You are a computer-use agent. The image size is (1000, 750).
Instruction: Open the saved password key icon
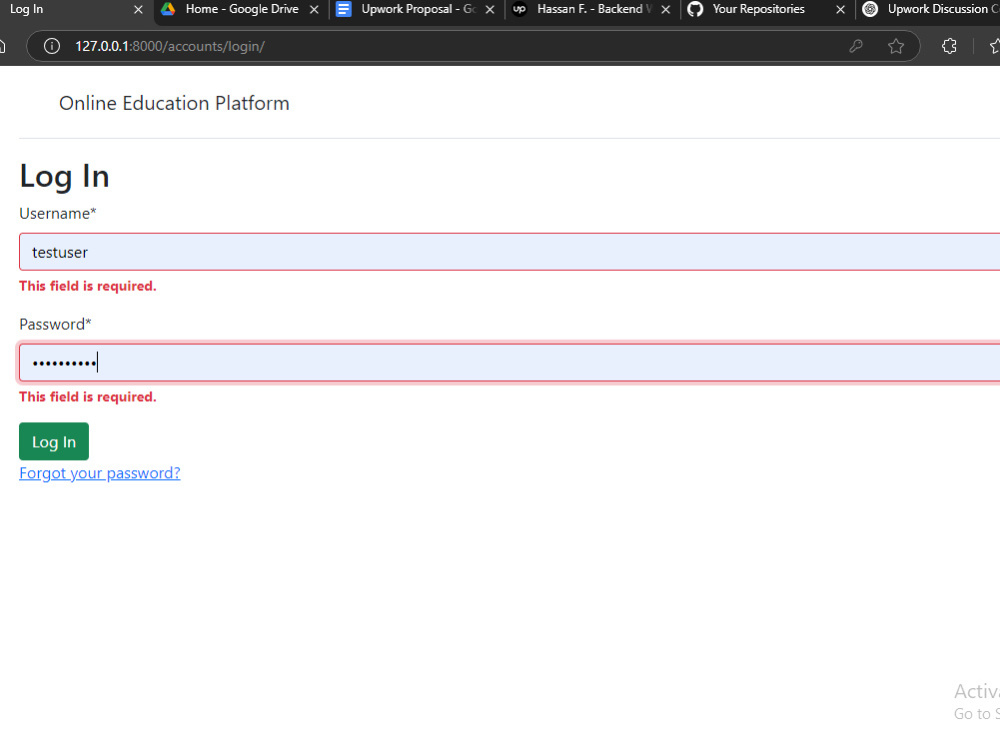pos(856,46)
